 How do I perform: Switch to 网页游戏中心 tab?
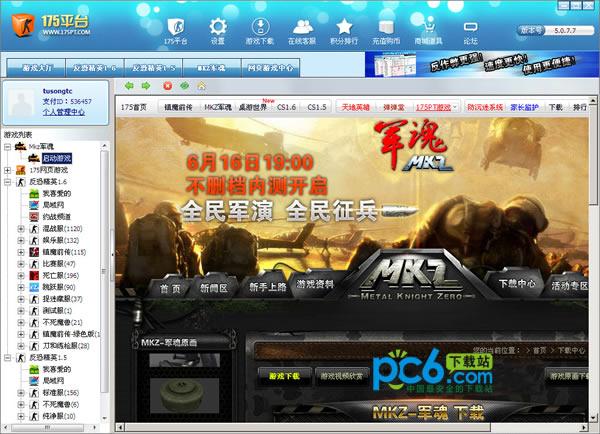tap(271, 68)
